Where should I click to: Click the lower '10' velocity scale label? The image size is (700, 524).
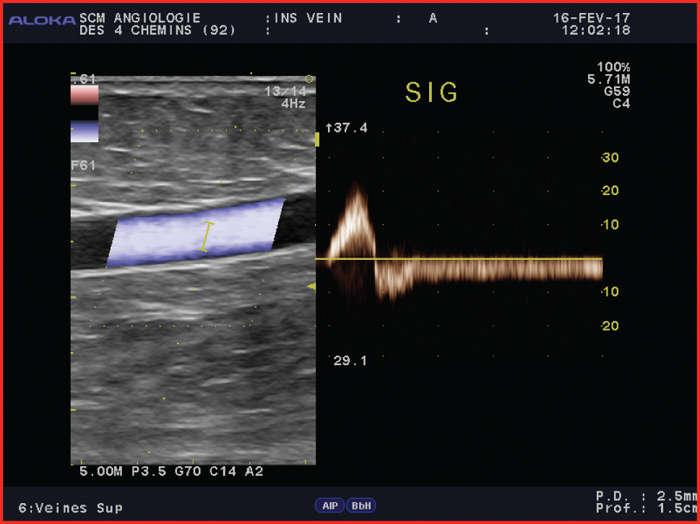tap(610, 292)
